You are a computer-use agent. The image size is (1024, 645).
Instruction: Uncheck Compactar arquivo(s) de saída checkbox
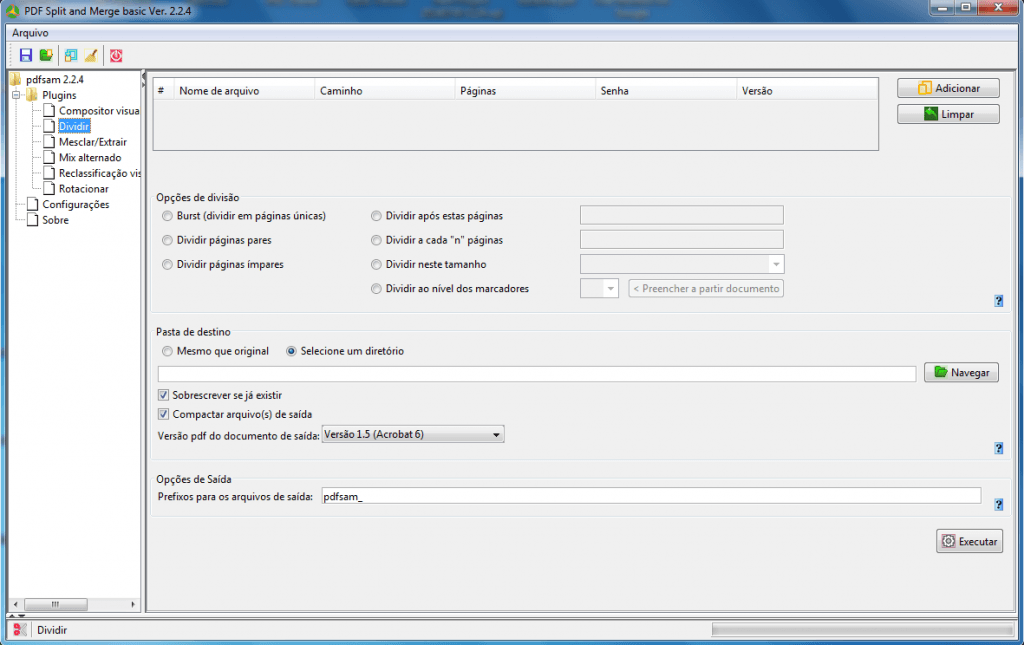click(163, 414)
